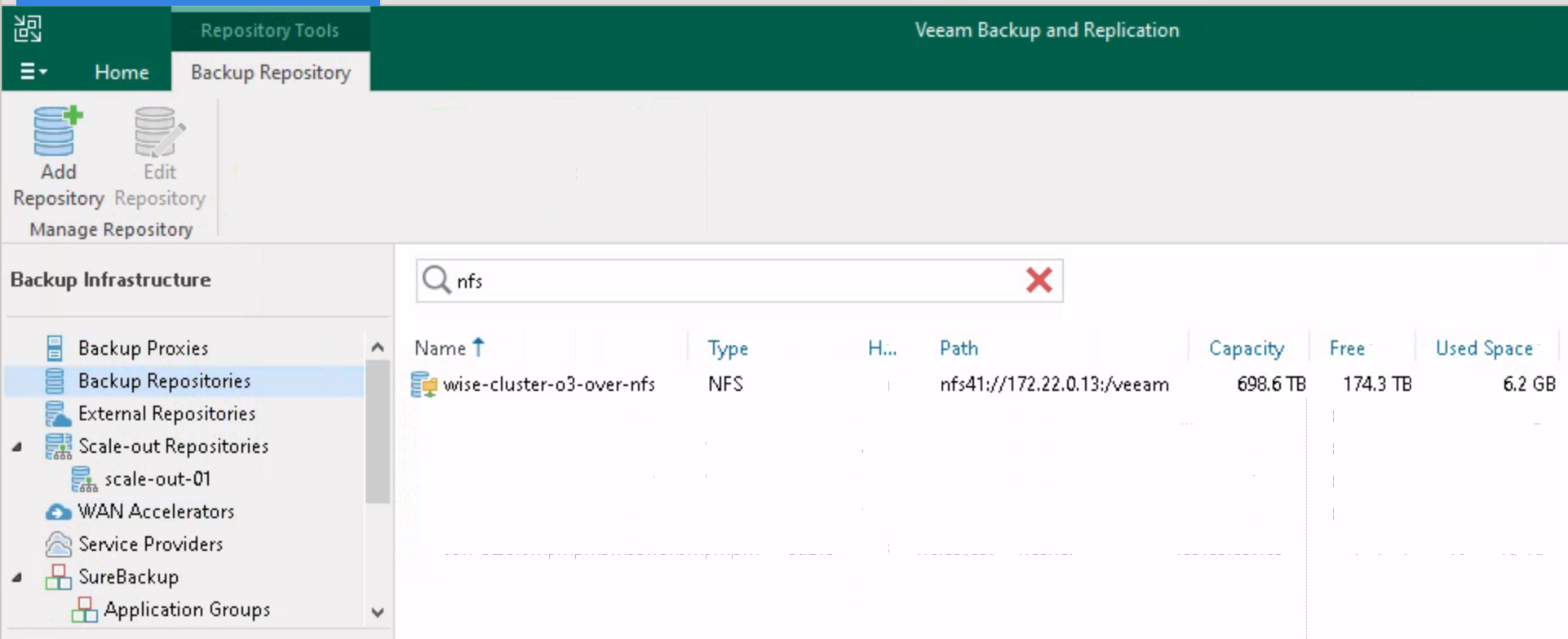This screenshot has width=1568, height=639.
Task: Select scale-out-01 in the tree
Action: (157, 478)
